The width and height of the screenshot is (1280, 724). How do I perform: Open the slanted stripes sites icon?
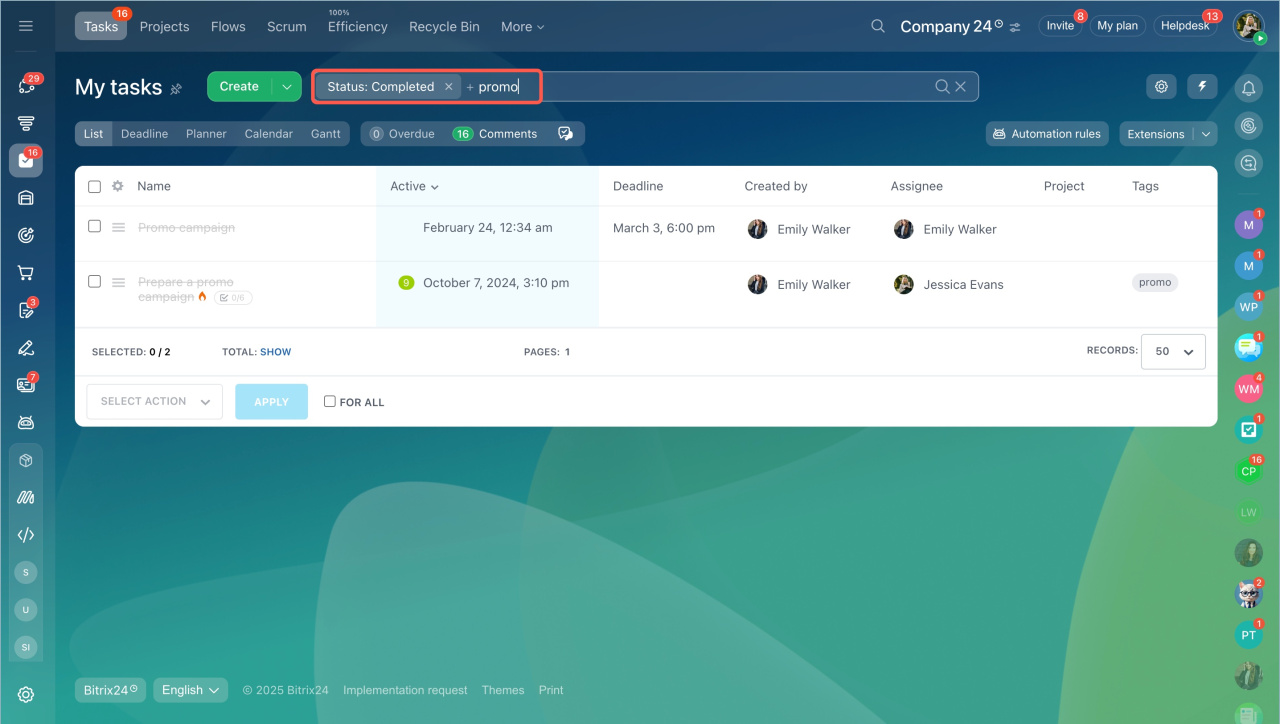pos(26,497)
